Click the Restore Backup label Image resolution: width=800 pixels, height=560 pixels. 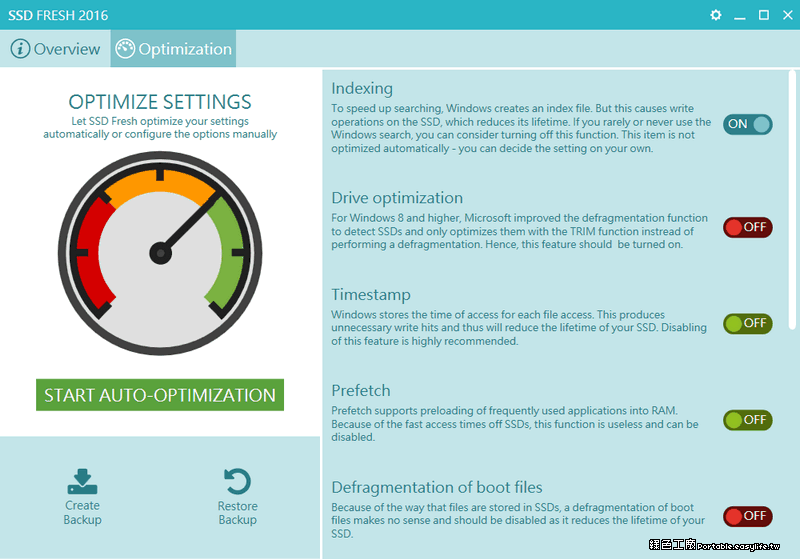click(237, 513)
